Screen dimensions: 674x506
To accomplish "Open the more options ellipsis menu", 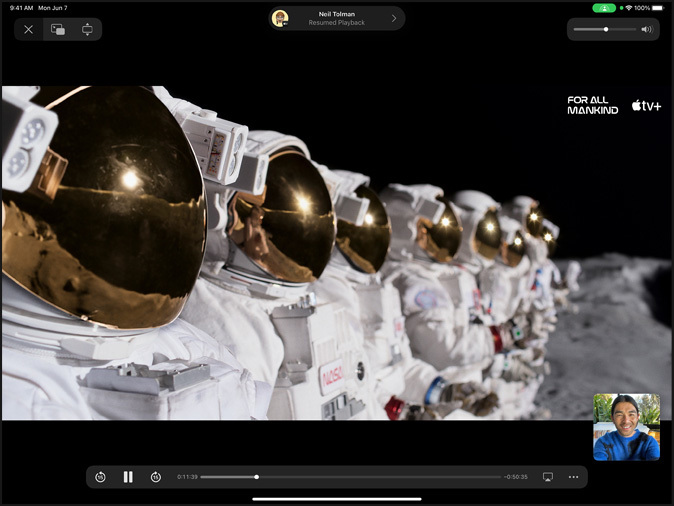I will coord(574,477).
